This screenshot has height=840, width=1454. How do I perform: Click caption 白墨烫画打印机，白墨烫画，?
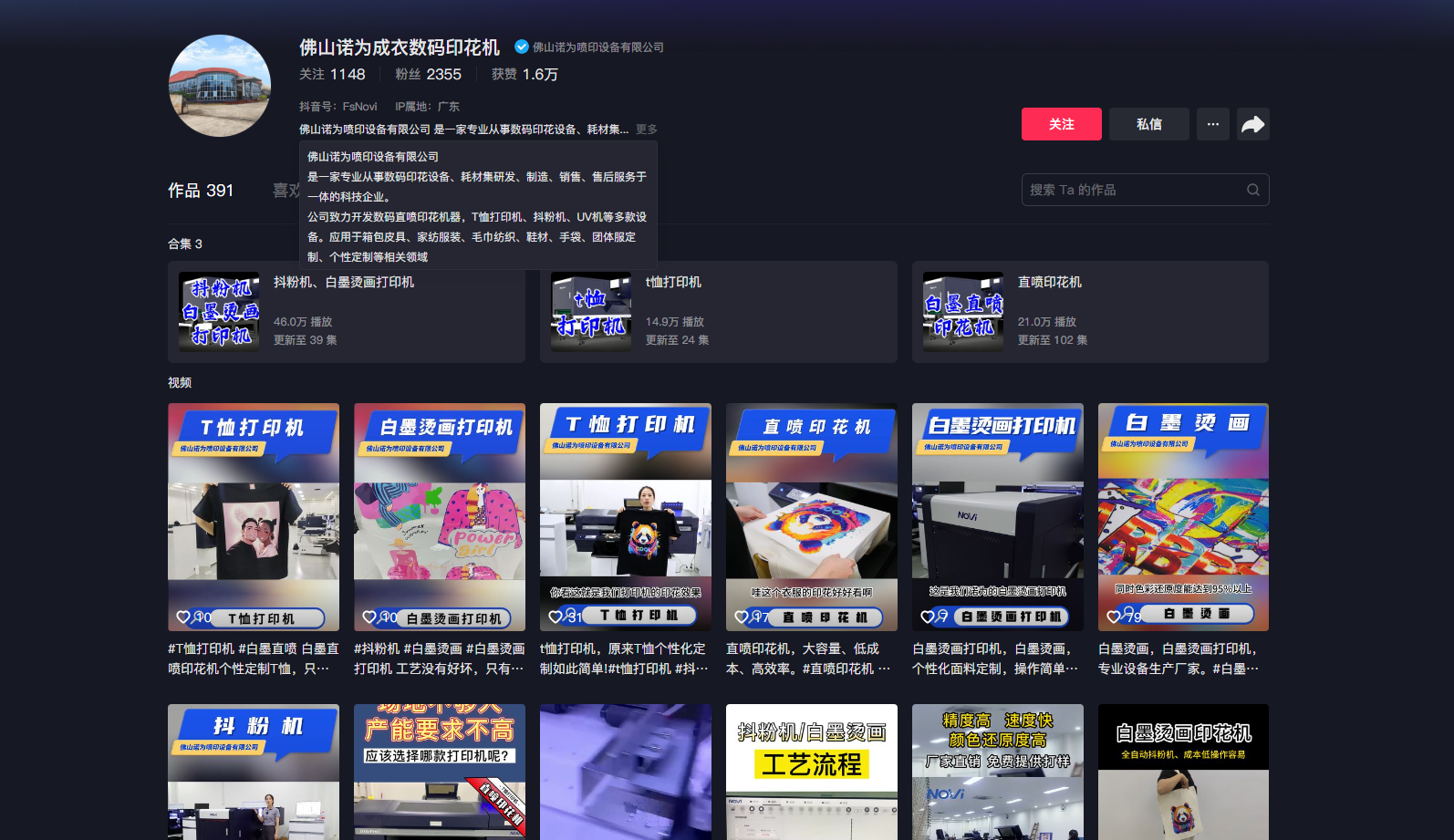[998, 659]
